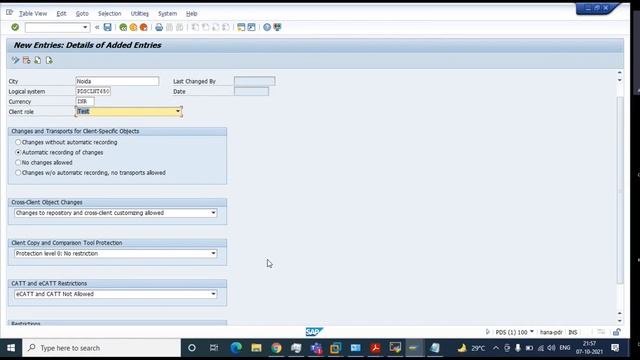Viewport: 640px width, 360px height.
Task: Open the Goto menu
Action: [82, 13]
